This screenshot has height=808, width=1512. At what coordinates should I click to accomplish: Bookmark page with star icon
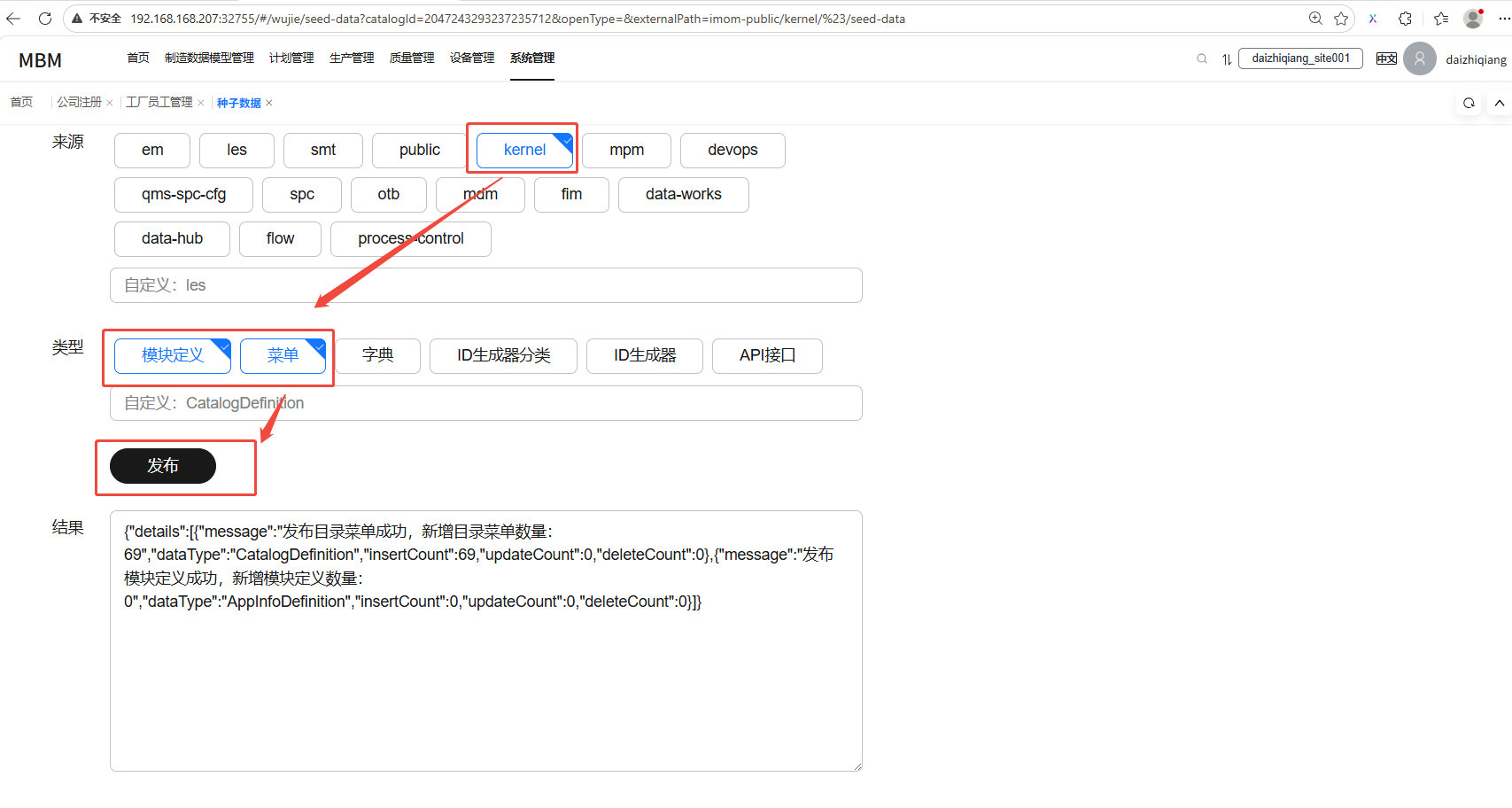[1341, 18]
